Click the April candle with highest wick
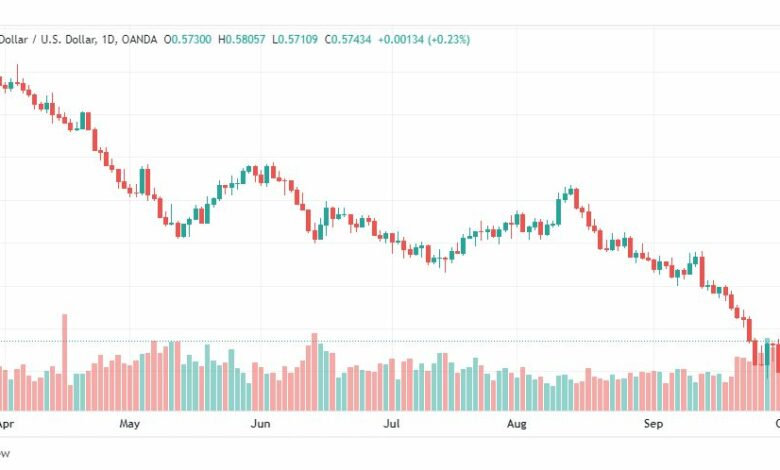 coord(17,79)
